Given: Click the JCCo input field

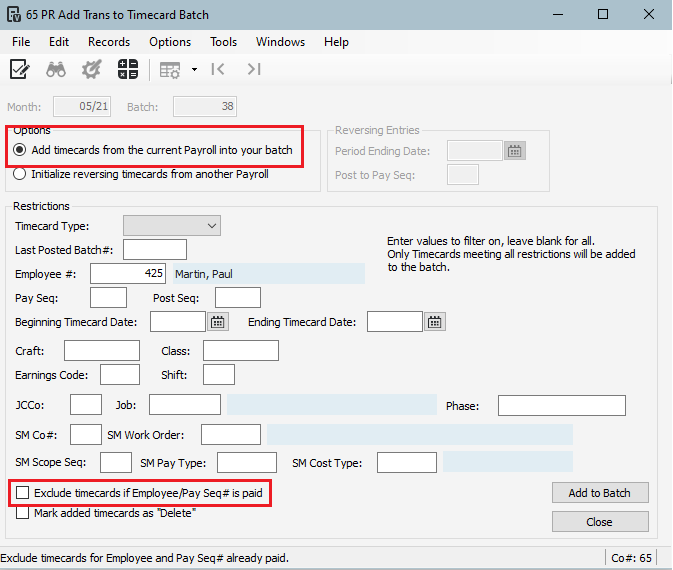Looking at the screenshot, I should [86, 405].
